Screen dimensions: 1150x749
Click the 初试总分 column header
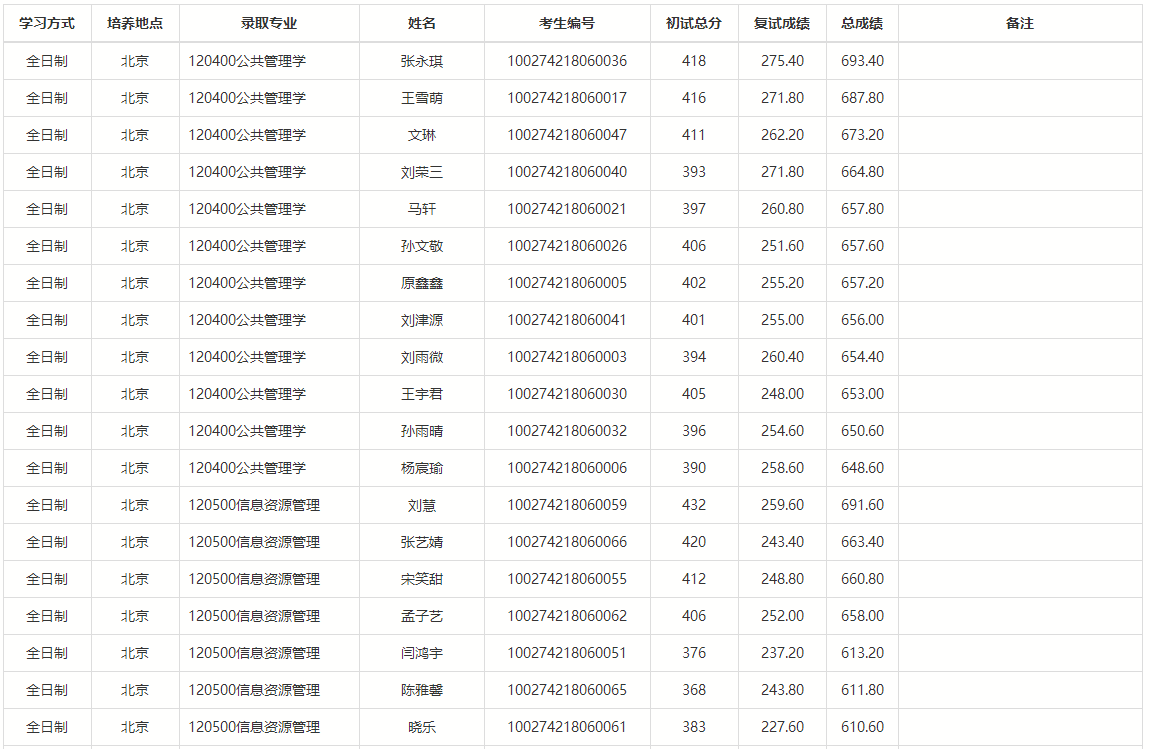pyautogui.click(x=694, y=23)
